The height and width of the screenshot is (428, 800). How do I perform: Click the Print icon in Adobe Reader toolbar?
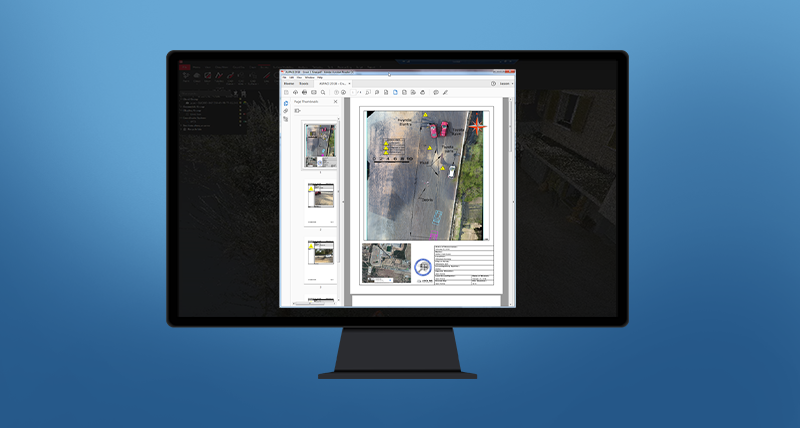coord(304,92)
